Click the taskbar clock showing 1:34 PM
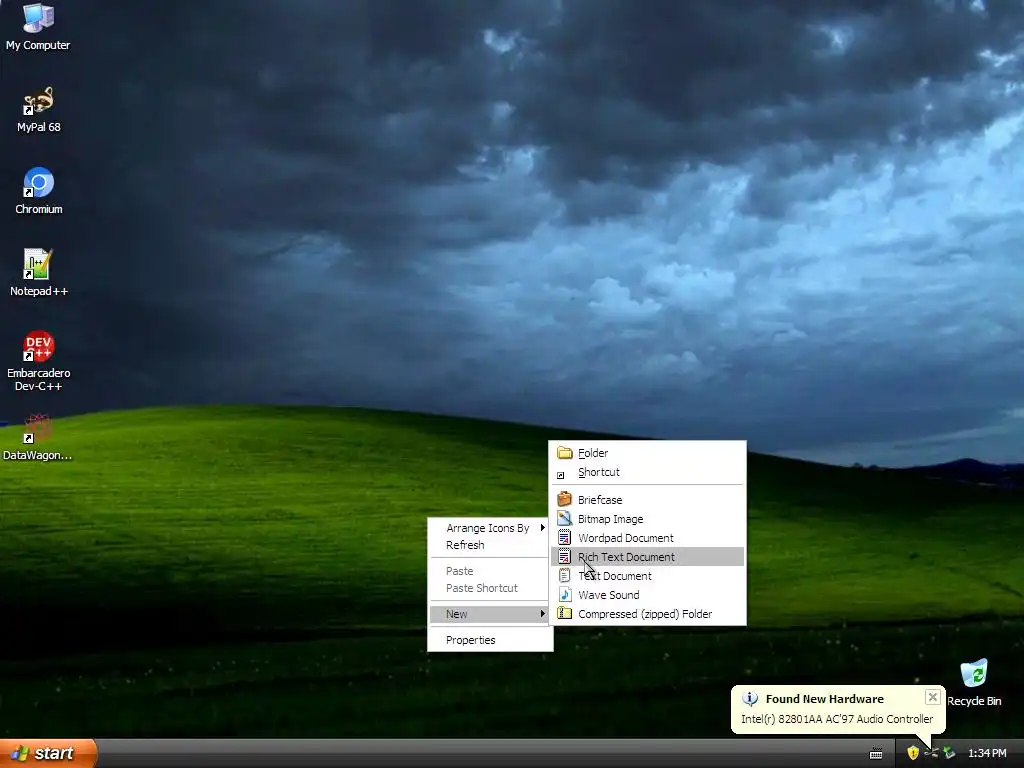This screenshot has width=1024, height=768. tap(987, 753)
